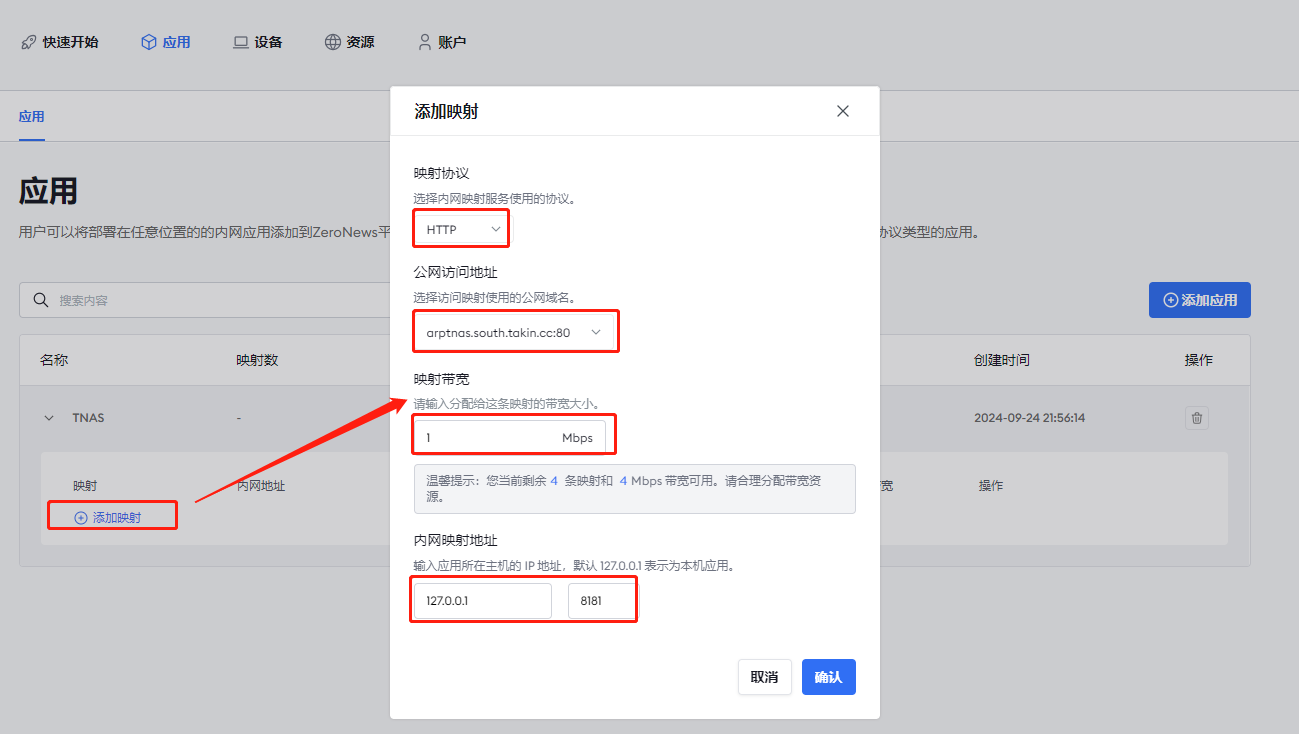This screenshot has width=1299, height=734.
Task: Click the 创建时间 column header
Action: click(1002, 360)
